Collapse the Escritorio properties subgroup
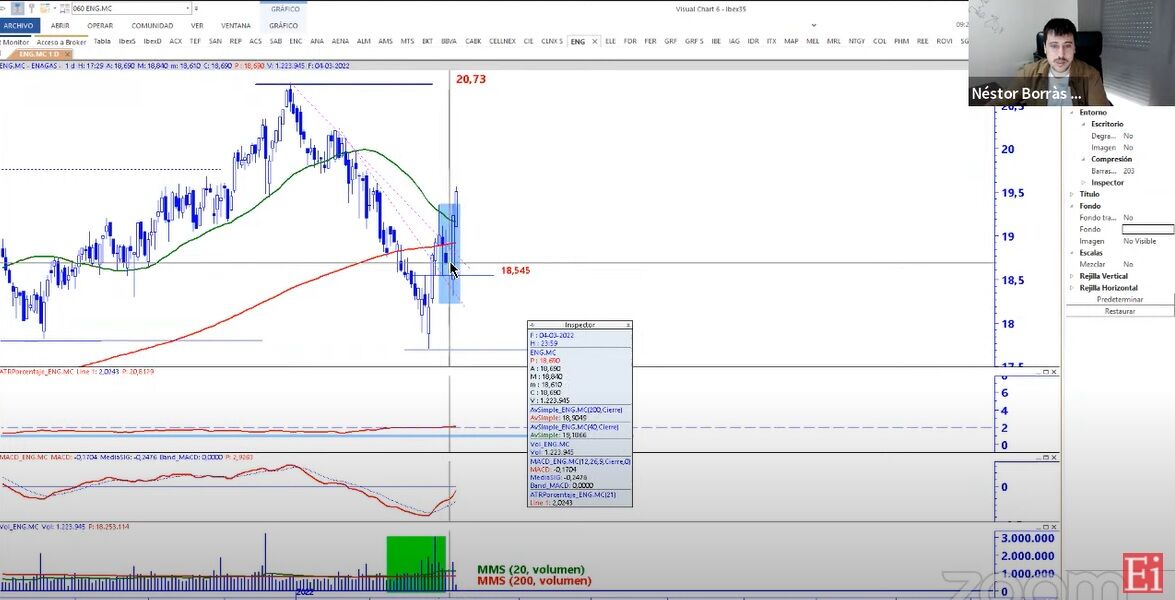 tap(1084, 124)
